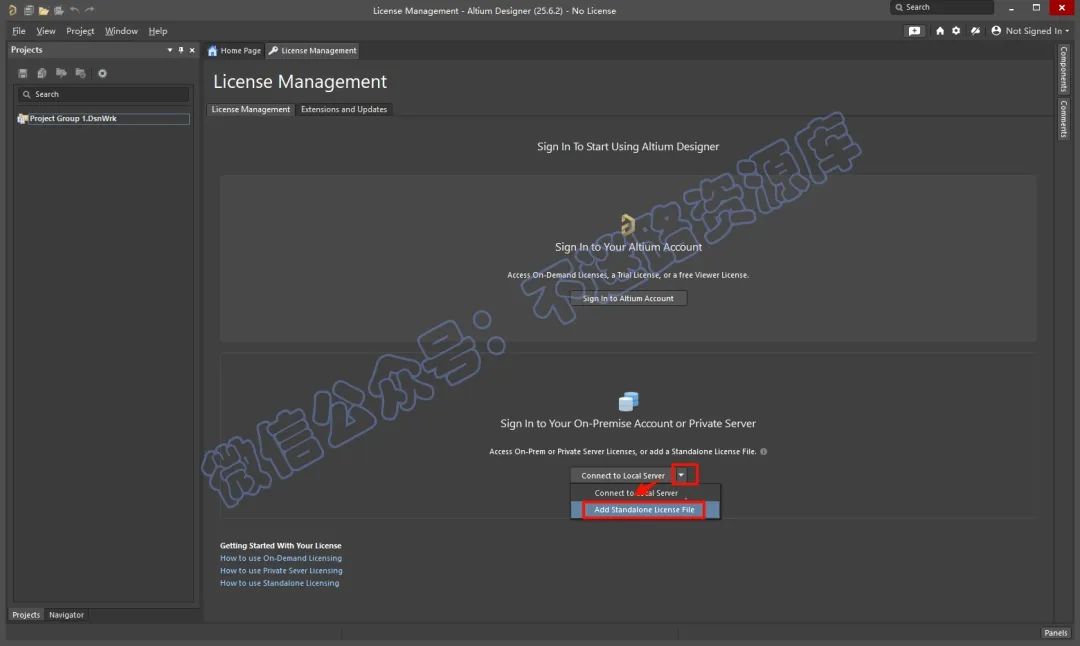The width and height of the screenshot is (1080, 646).
Task: Click the feedback speech bubble icon
Action: tap(914, 31)
